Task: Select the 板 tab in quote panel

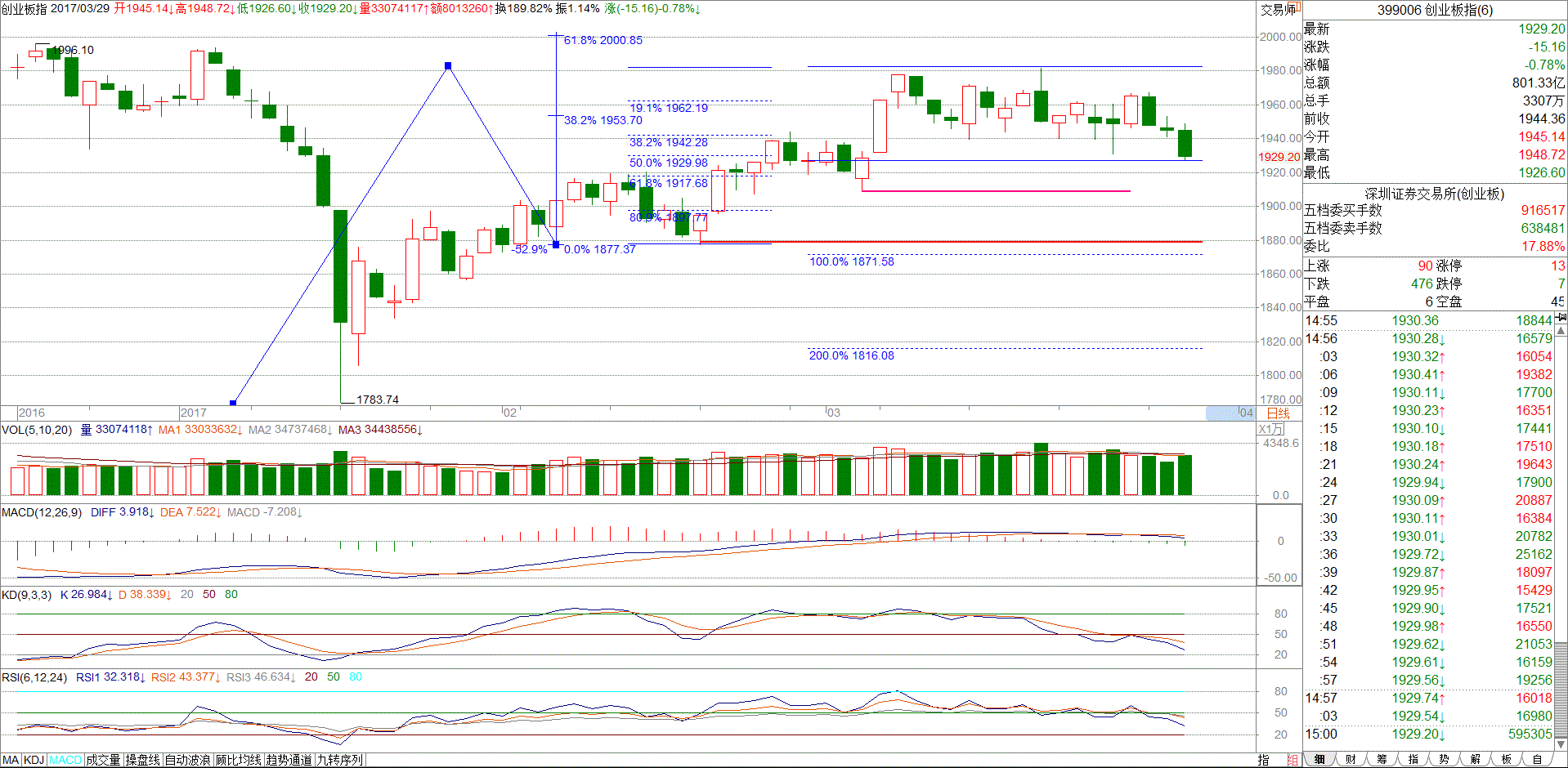Action: [1505, 759]
